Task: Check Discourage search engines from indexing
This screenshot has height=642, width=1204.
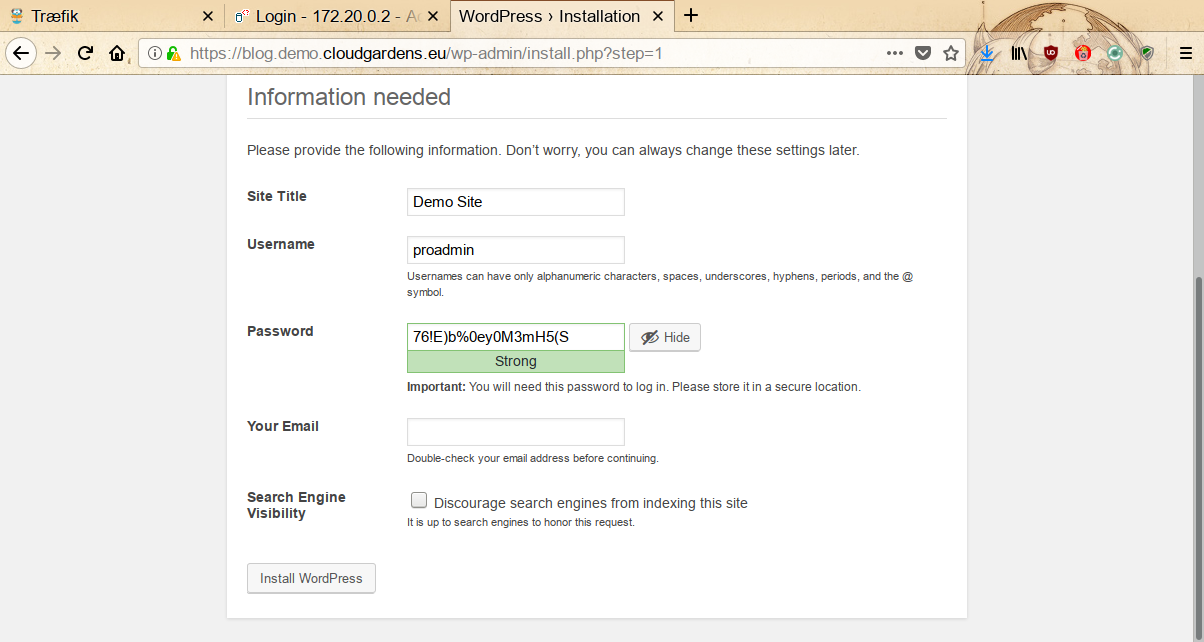Action: (419, 501)
